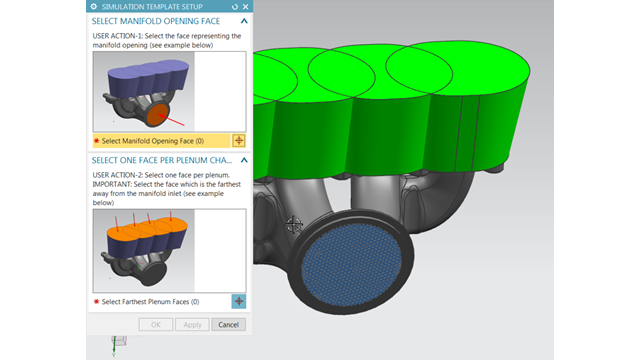Cancel the simulation template setup
Viewport: 640px width, 360px height.
tap(229, 324)
